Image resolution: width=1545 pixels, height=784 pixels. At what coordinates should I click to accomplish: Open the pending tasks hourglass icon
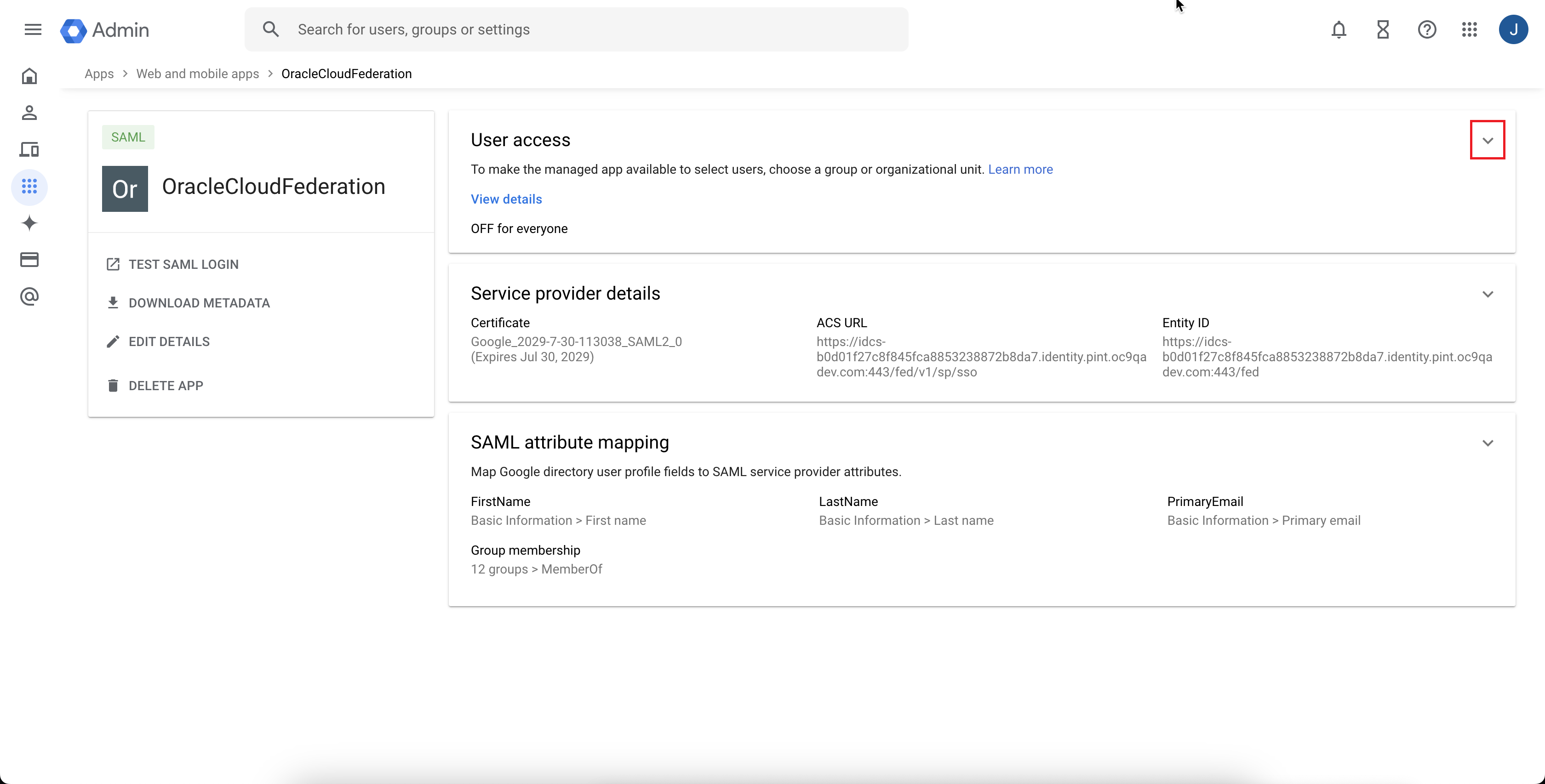(1383, 29)
